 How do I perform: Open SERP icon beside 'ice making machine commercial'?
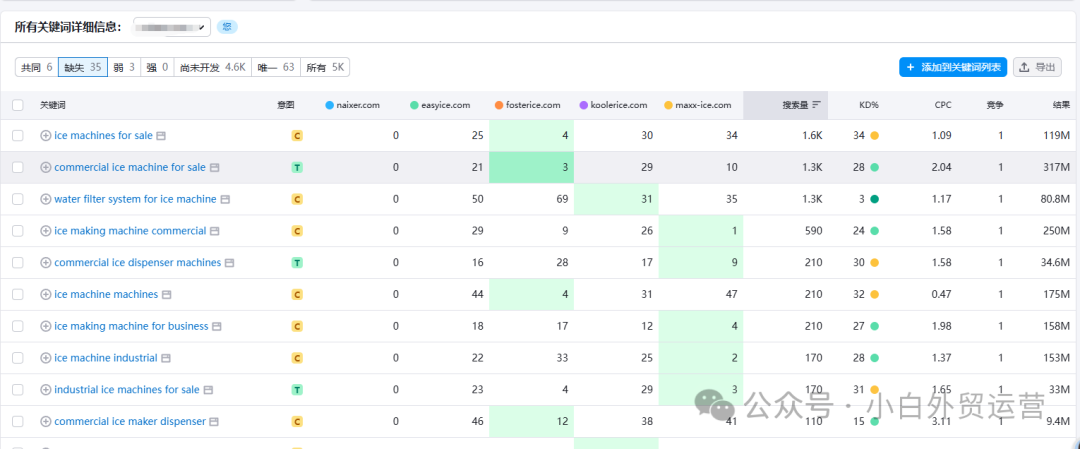tap(216, 231)
